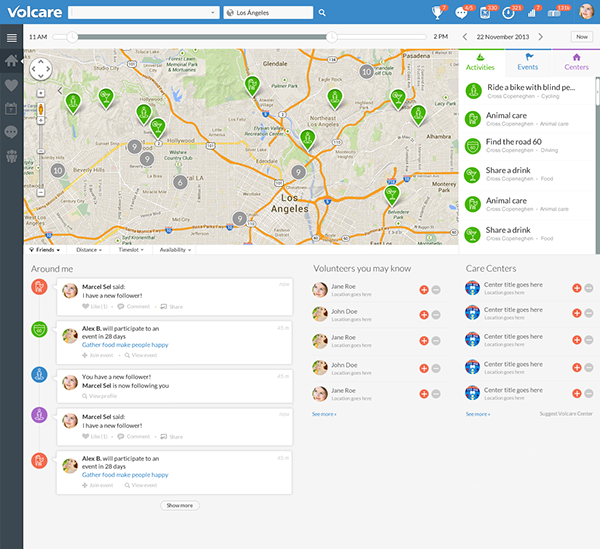Image resolution: width=600 pixels, height=549 pixels.
Task: Click See more under Care Centers
Action: pyautogui.click(x=478, y=414)
